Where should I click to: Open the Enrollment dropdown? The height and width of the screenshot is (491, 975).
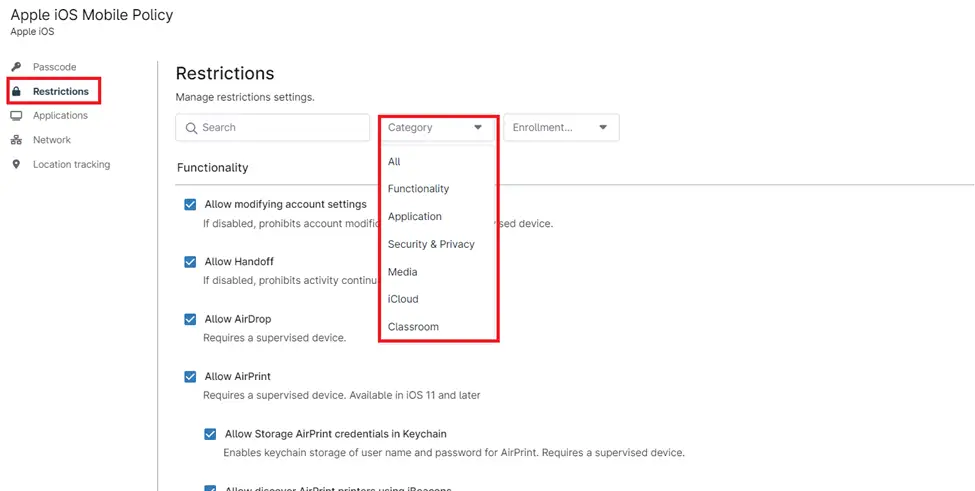click(561, 127)
